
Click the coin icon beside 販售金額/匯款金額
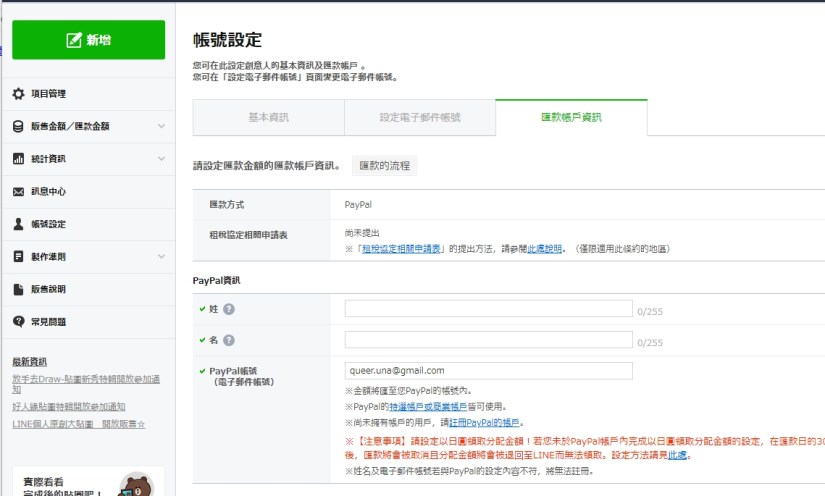coord(18,127)
